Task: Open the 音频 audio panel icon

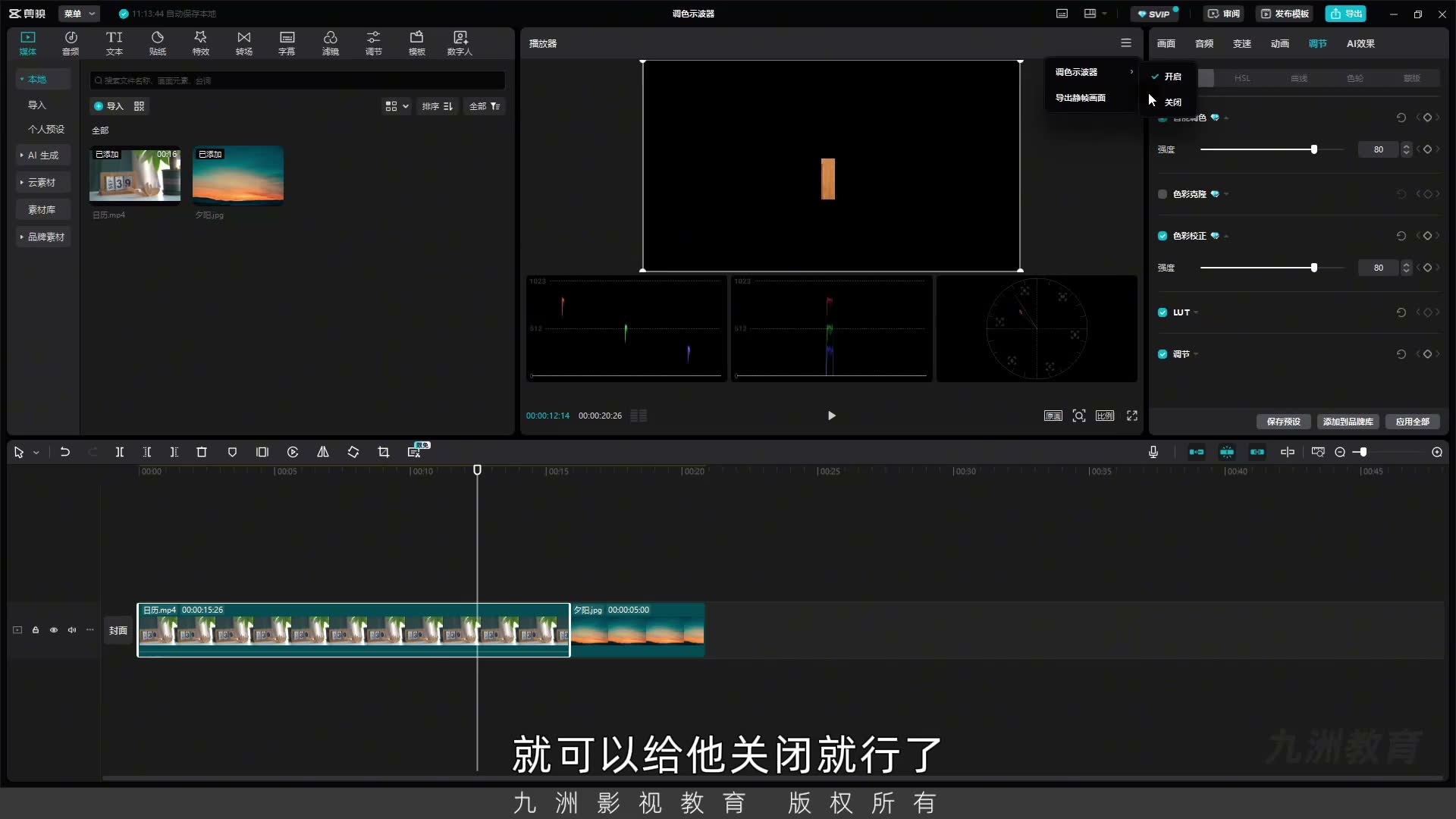Action: tap(71, 43)
